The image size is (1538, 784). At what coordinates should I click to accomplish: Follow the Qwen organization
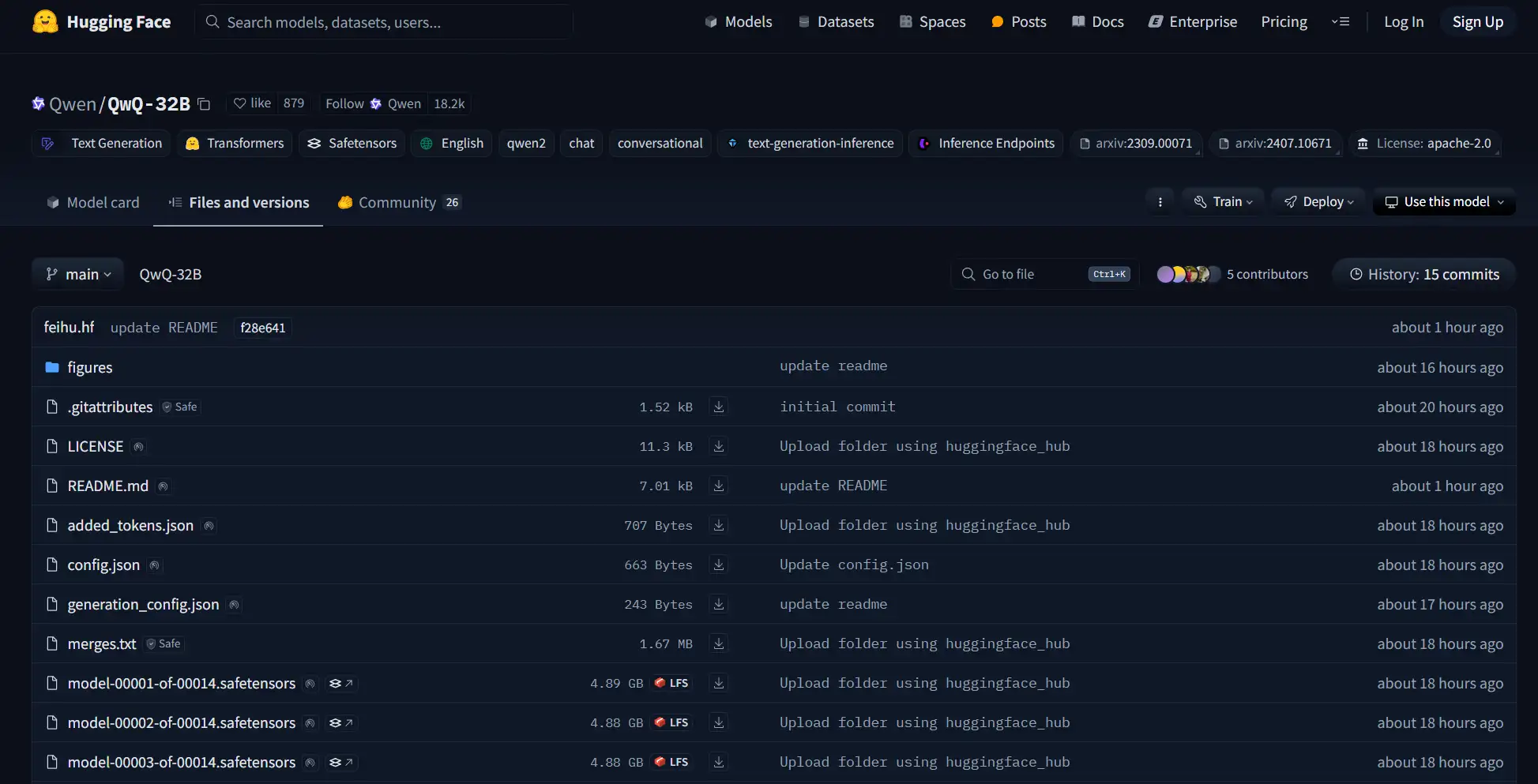[x=373, y=103]
